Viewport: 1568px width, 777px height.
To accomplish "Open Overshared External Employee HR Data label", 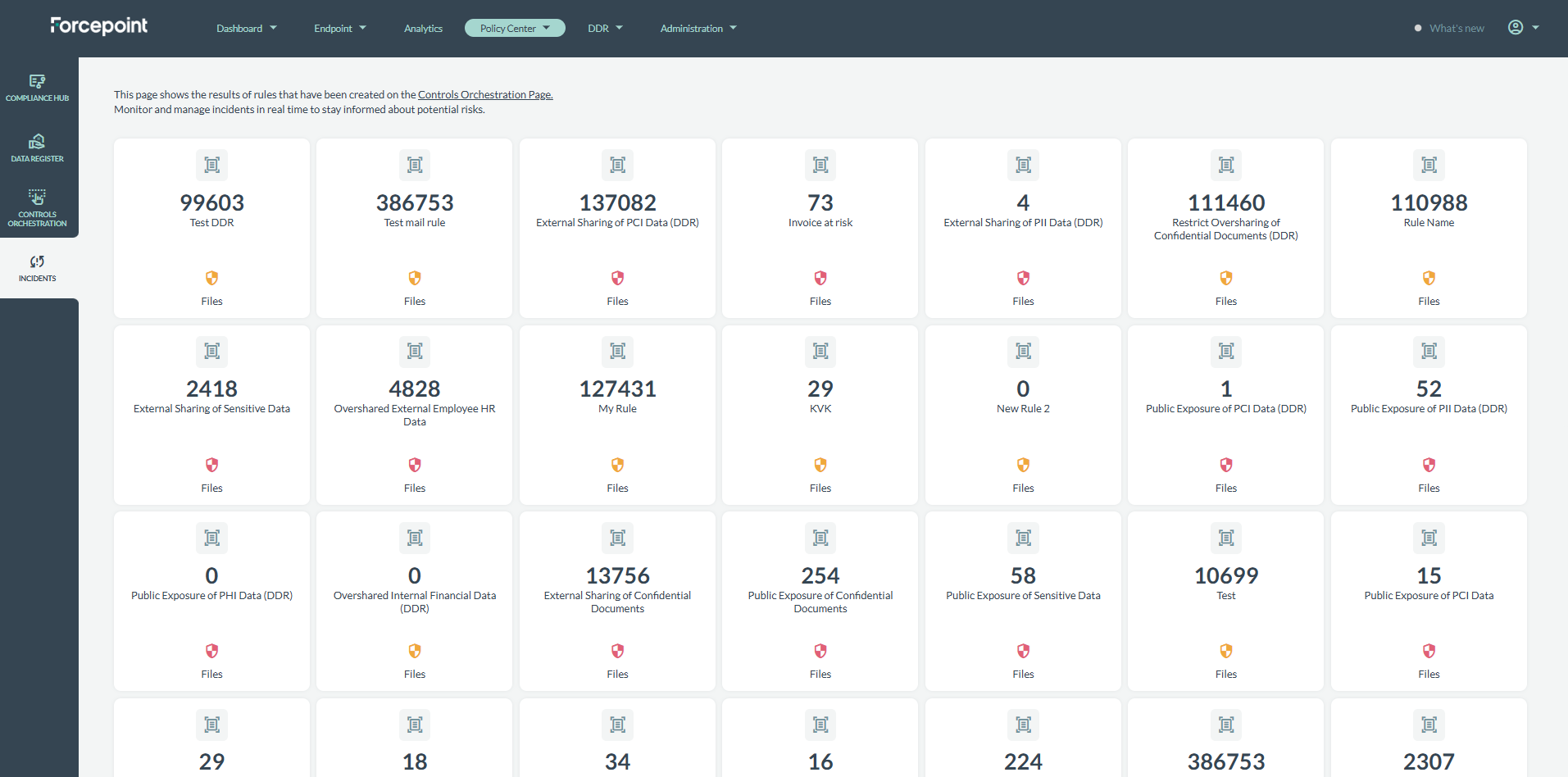I will [x=415, y=415].
